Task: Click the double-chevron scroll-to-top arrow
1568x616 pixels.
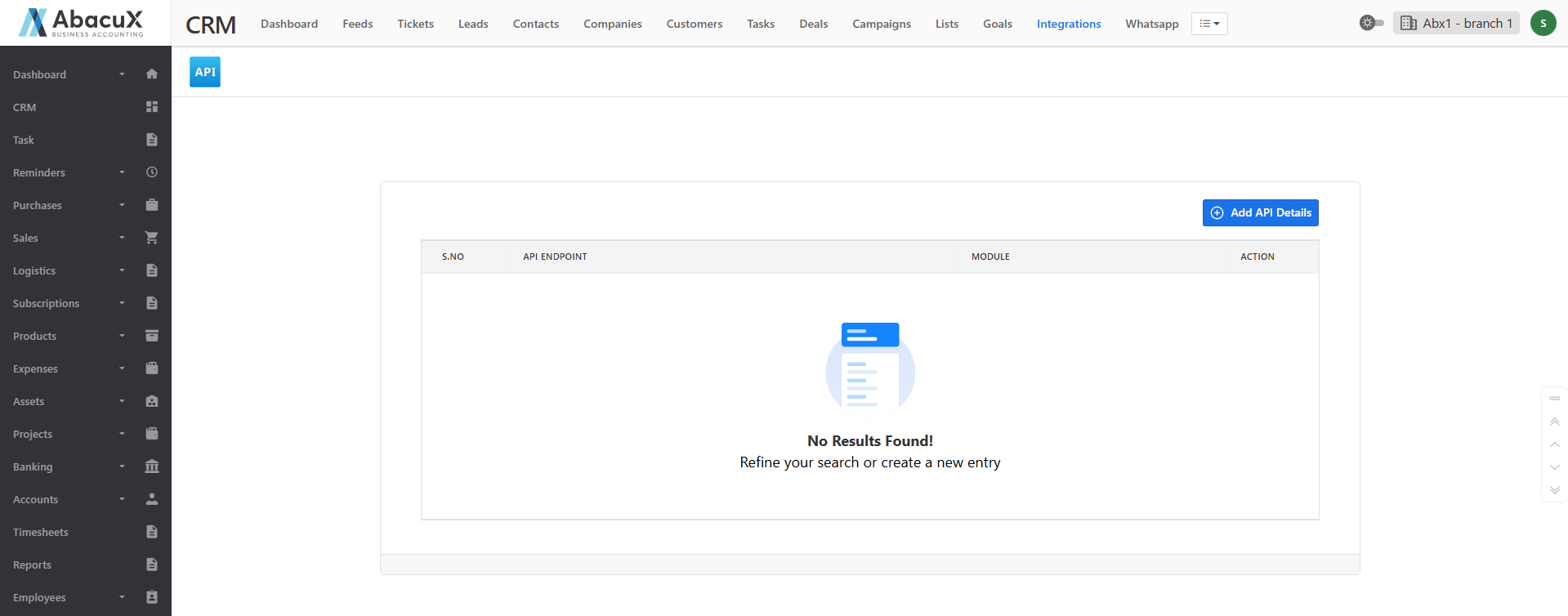Action: tap(1554, 422)
